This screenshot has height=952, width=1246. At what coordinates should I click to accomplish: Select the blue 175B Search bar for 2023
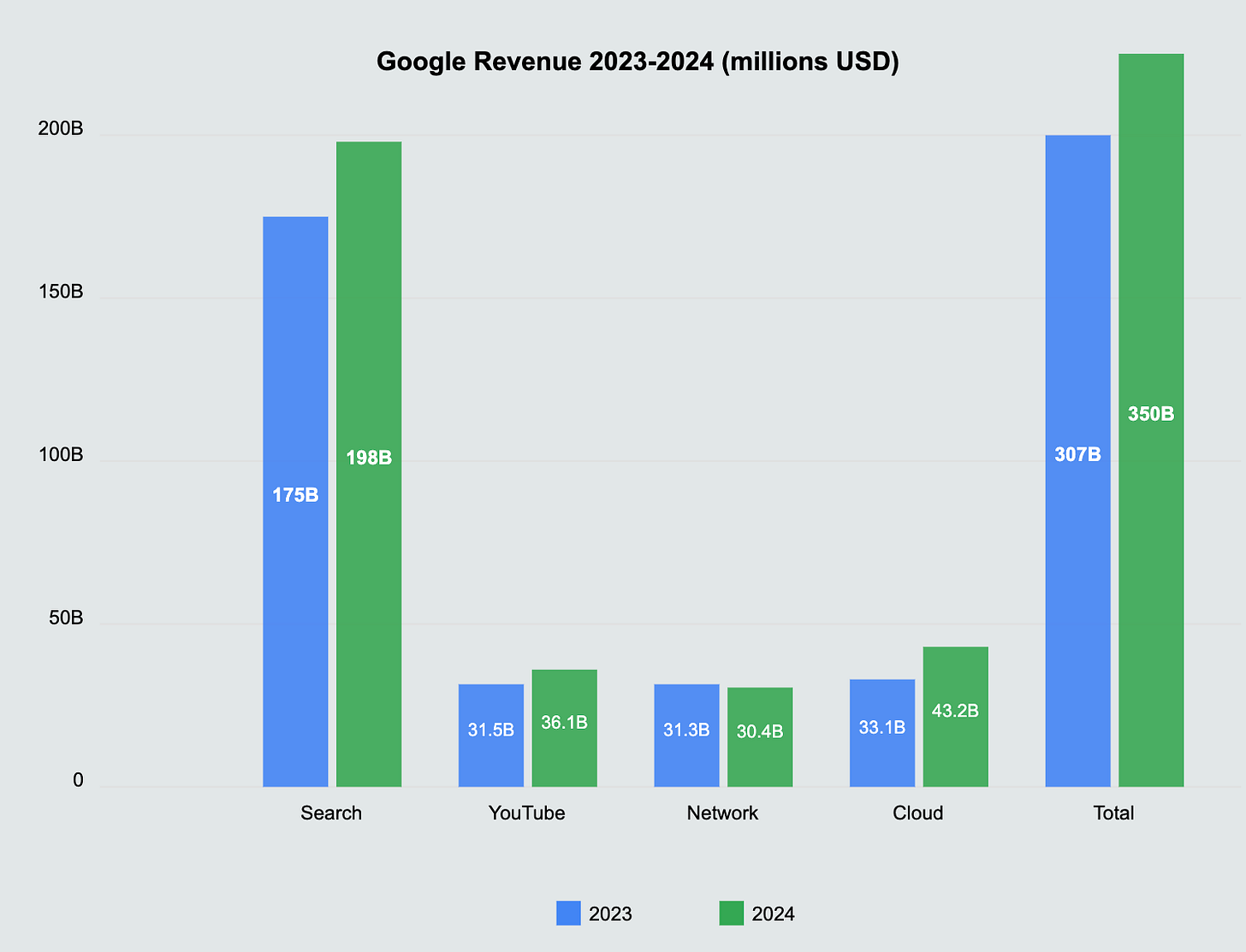(294, 496)
